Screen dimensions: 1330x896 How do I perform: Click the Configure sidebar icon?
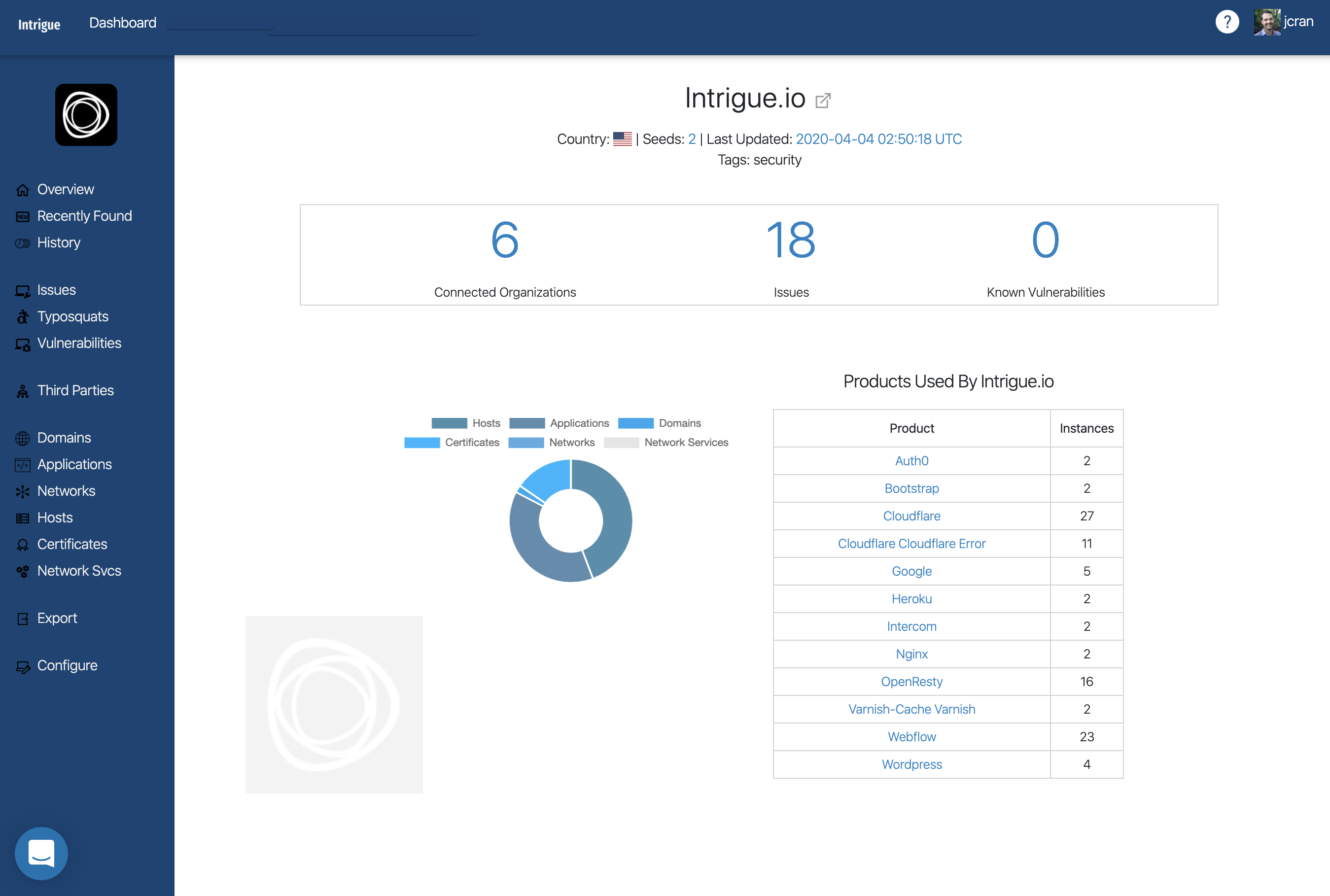click(22, 666)
